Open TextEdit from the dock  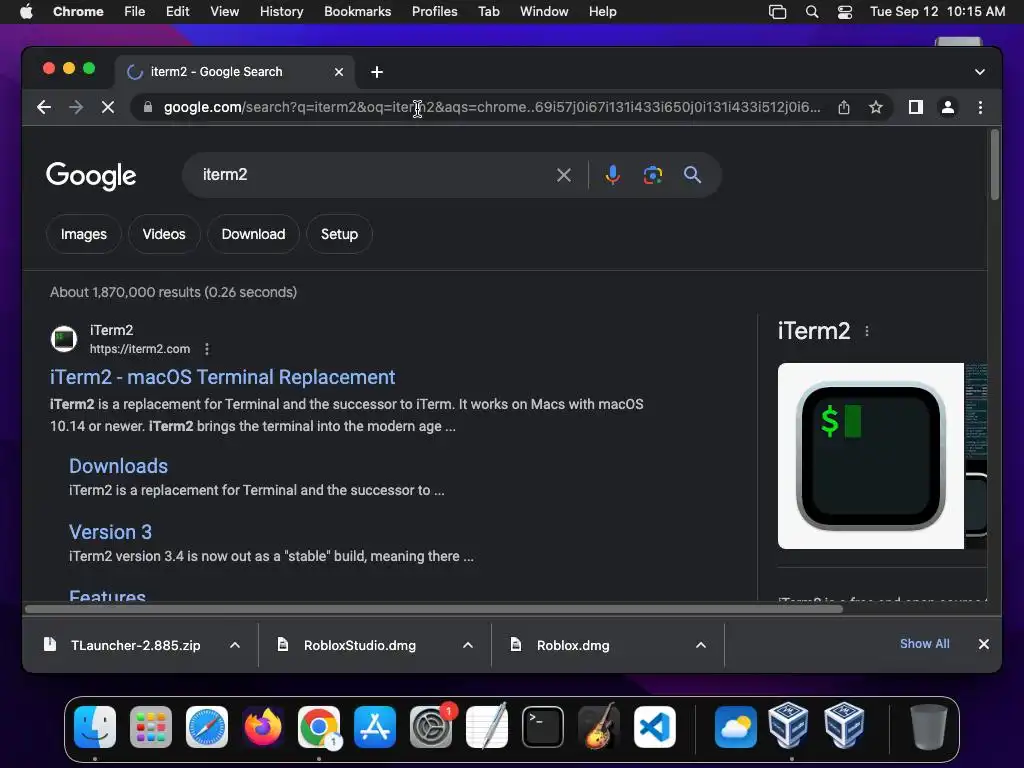click(487, 727)
